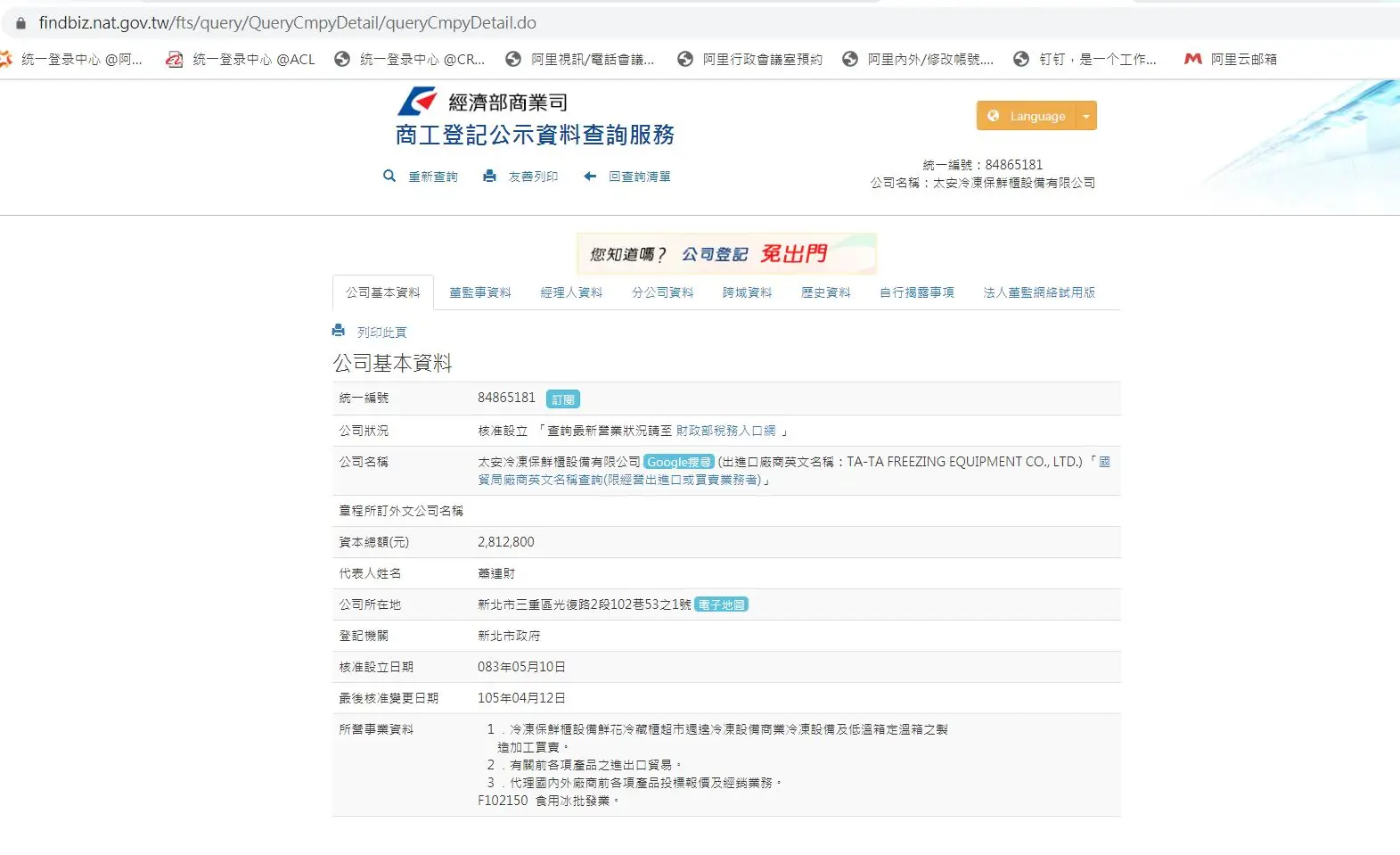The image size is (1400, 855).
Task: Click the magnifier icon beside 重新查詢
Action: [389, 176]
